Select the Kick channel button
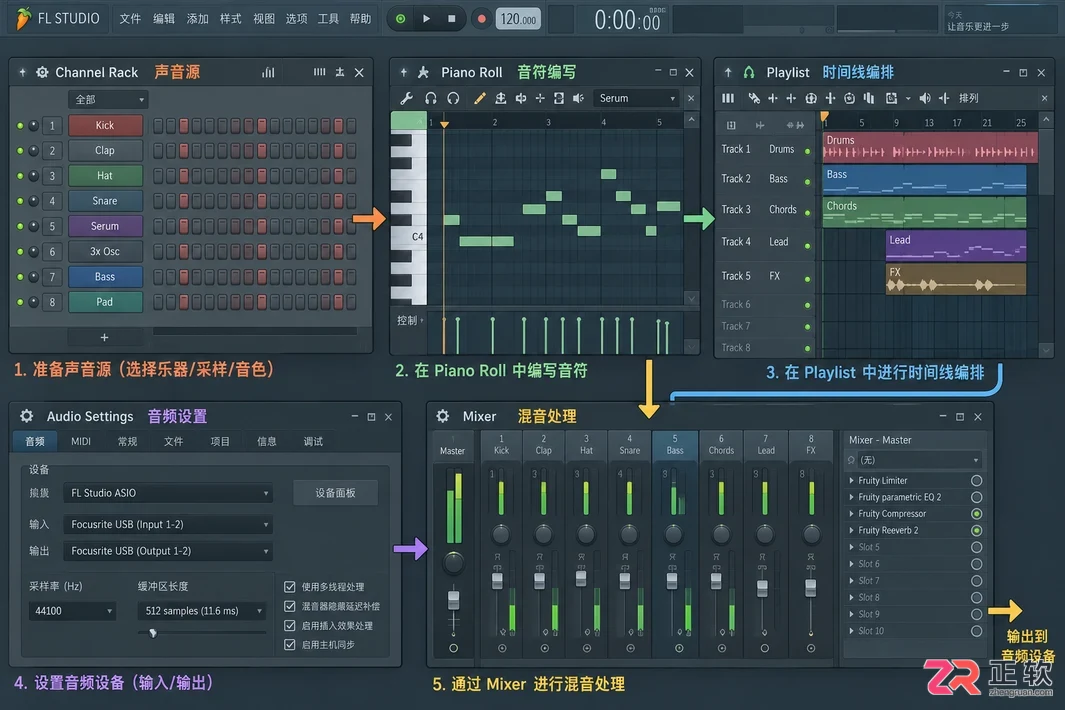 pyautogui.click(x=105, y=125)
